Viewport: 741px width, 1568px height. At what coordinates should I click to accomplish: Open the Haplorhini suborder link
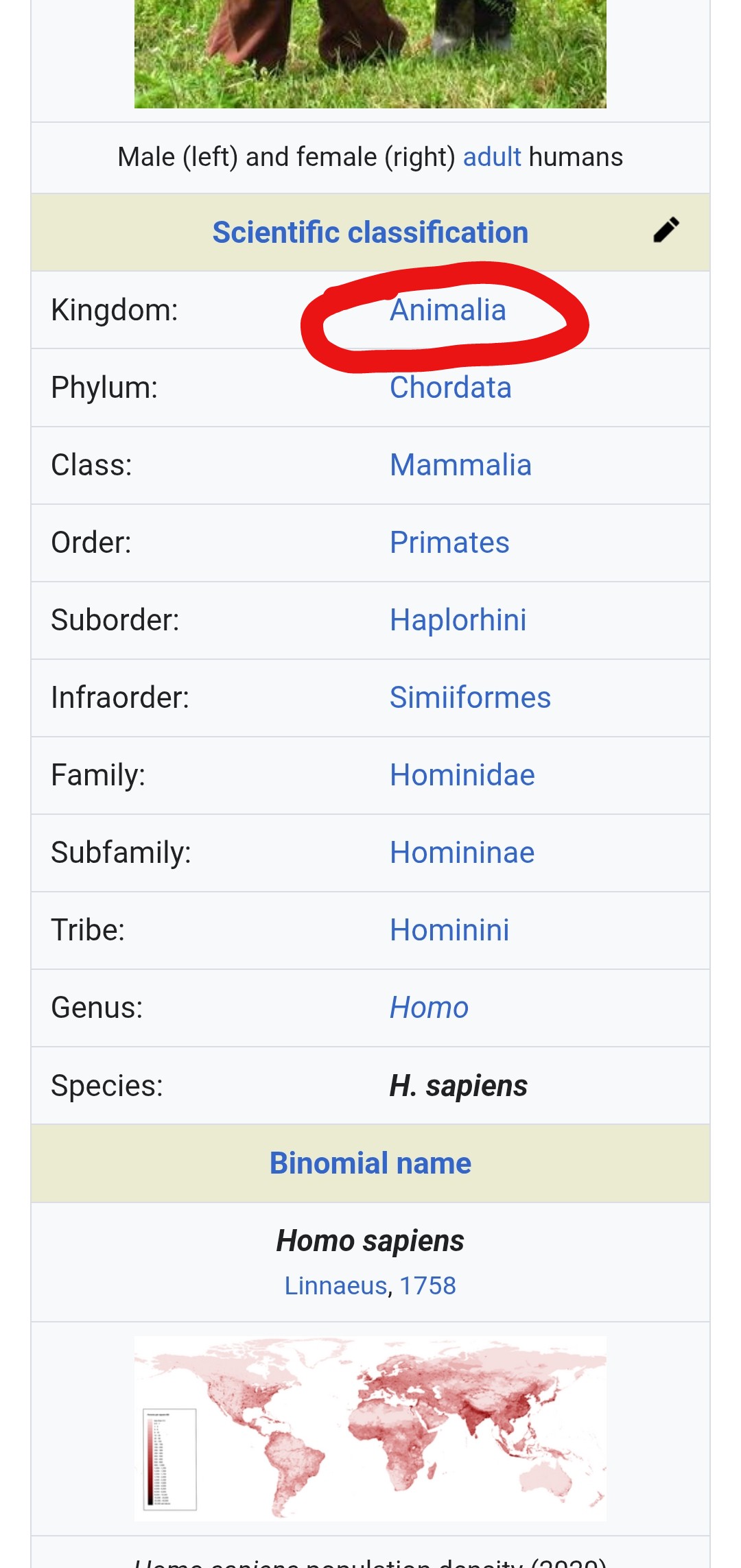pos(458,620)
